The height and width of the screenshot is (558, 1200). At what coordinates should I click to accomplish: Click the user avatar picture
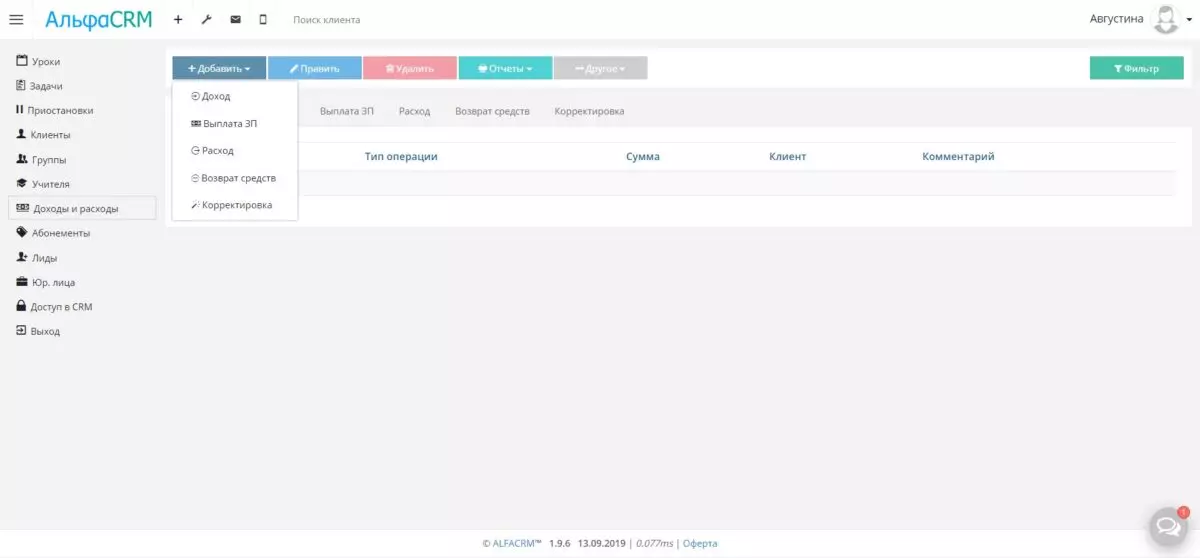[x=1166, y=19]
